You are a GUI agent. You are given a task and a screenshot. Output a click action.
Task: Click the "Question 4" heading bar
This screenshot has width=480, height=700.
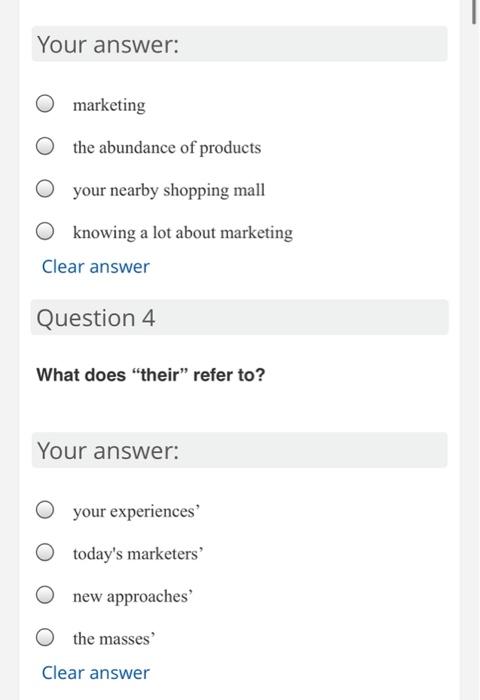239,317
